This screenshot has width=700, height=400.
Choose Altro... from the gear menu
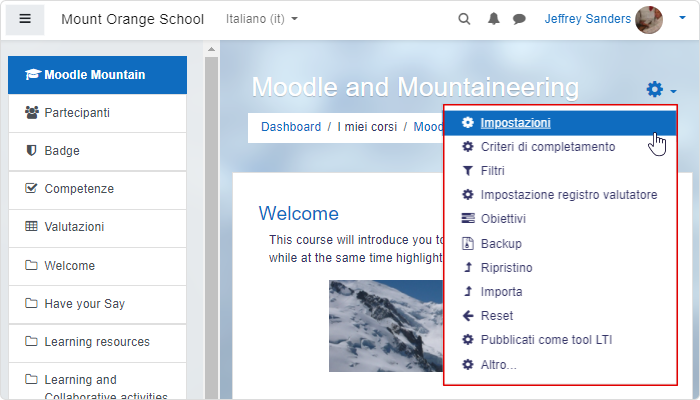point(560,365)
